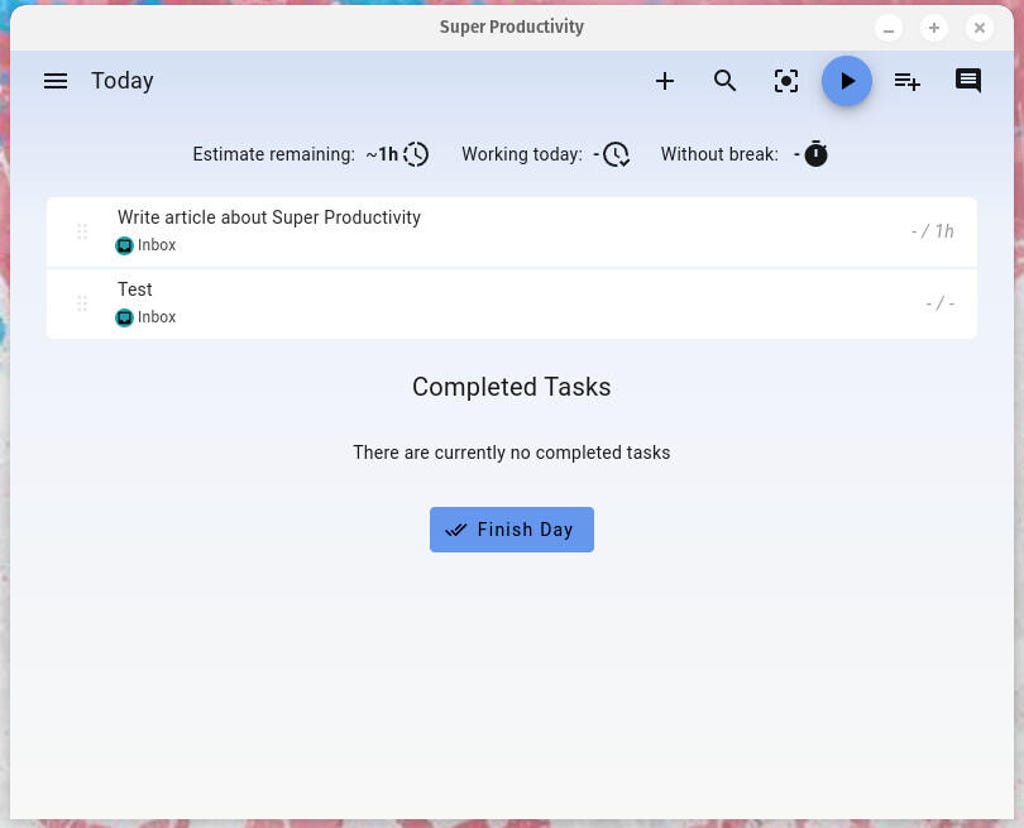The image size is (1024, 828).
Task: Maximize the Super Productivity window
Action: 934,28
